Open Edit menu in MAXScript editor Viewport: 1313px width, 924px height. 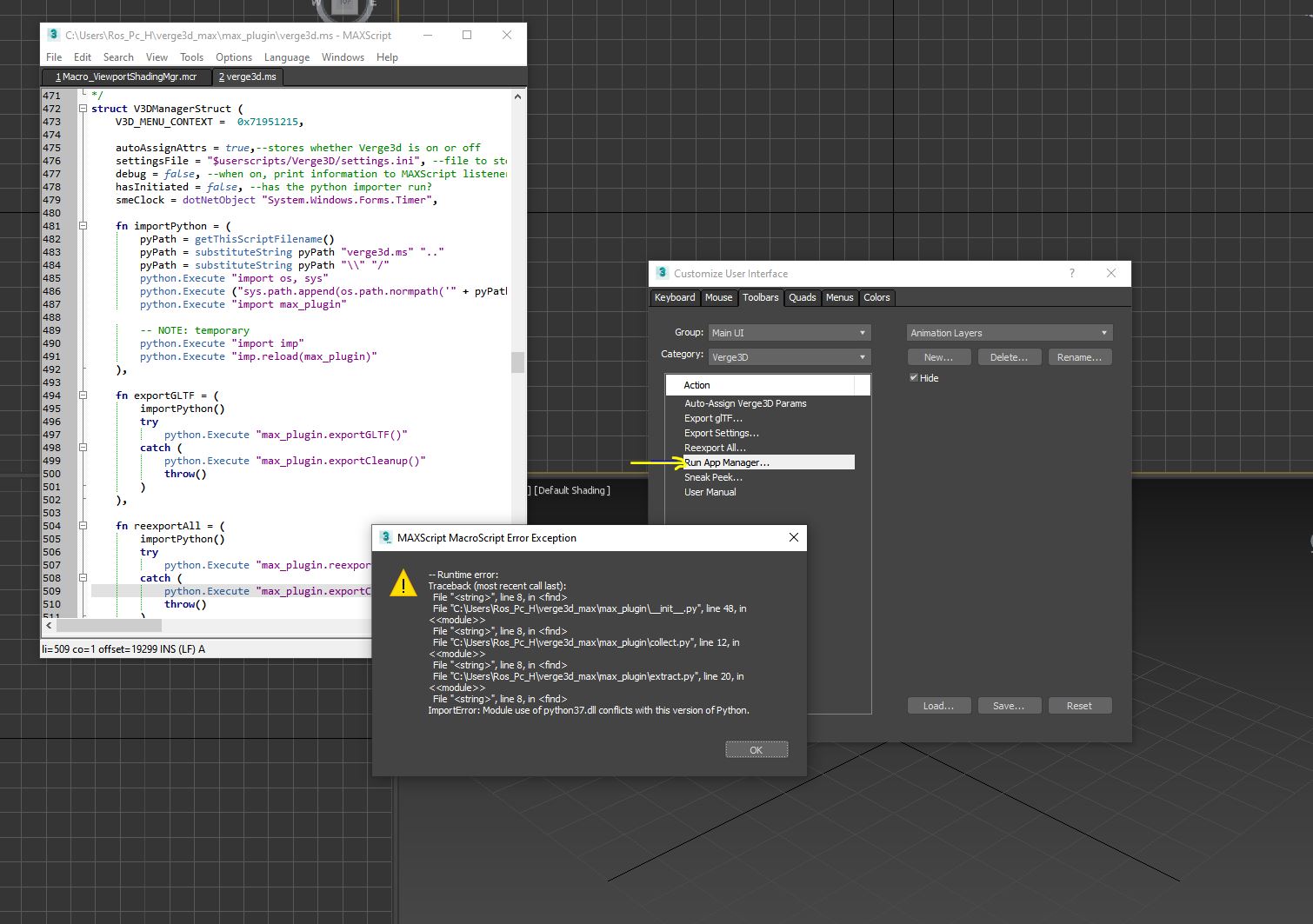[x=83, y=57]
